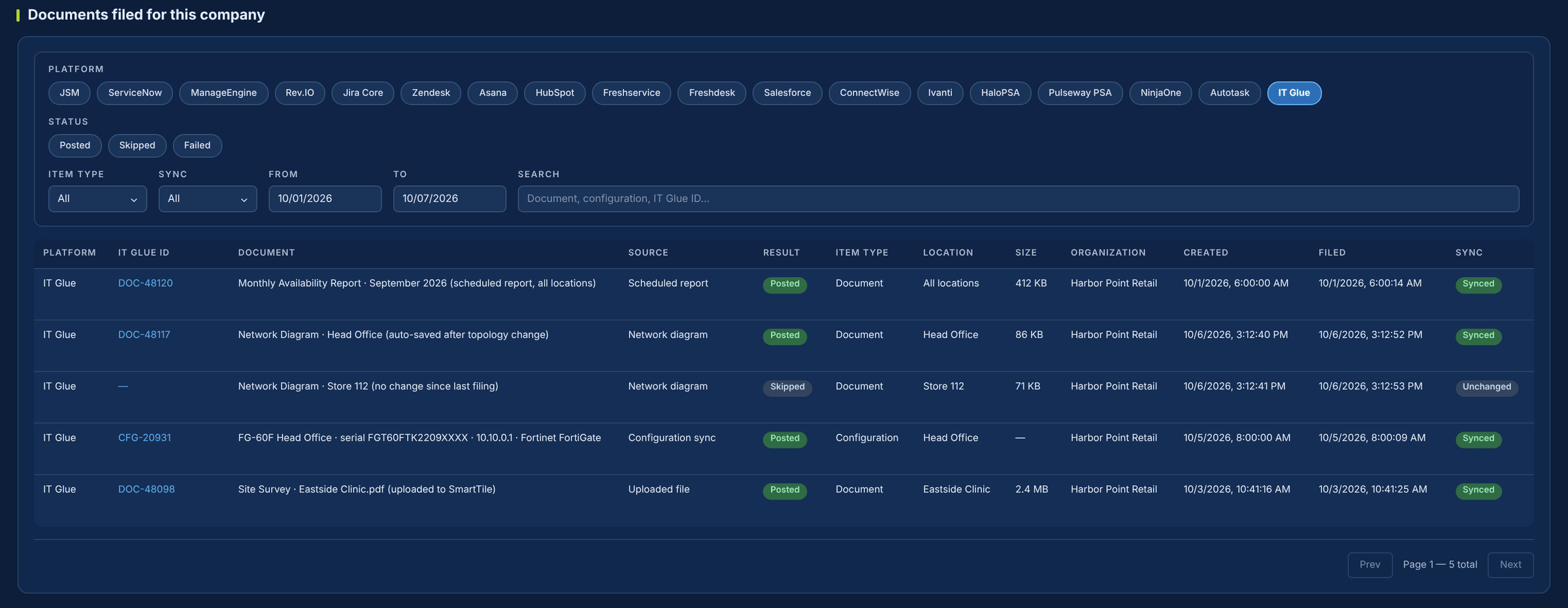The image size is (1568, 608).
Task: Toggle Asana platform chip
Action: coord(493,93)
